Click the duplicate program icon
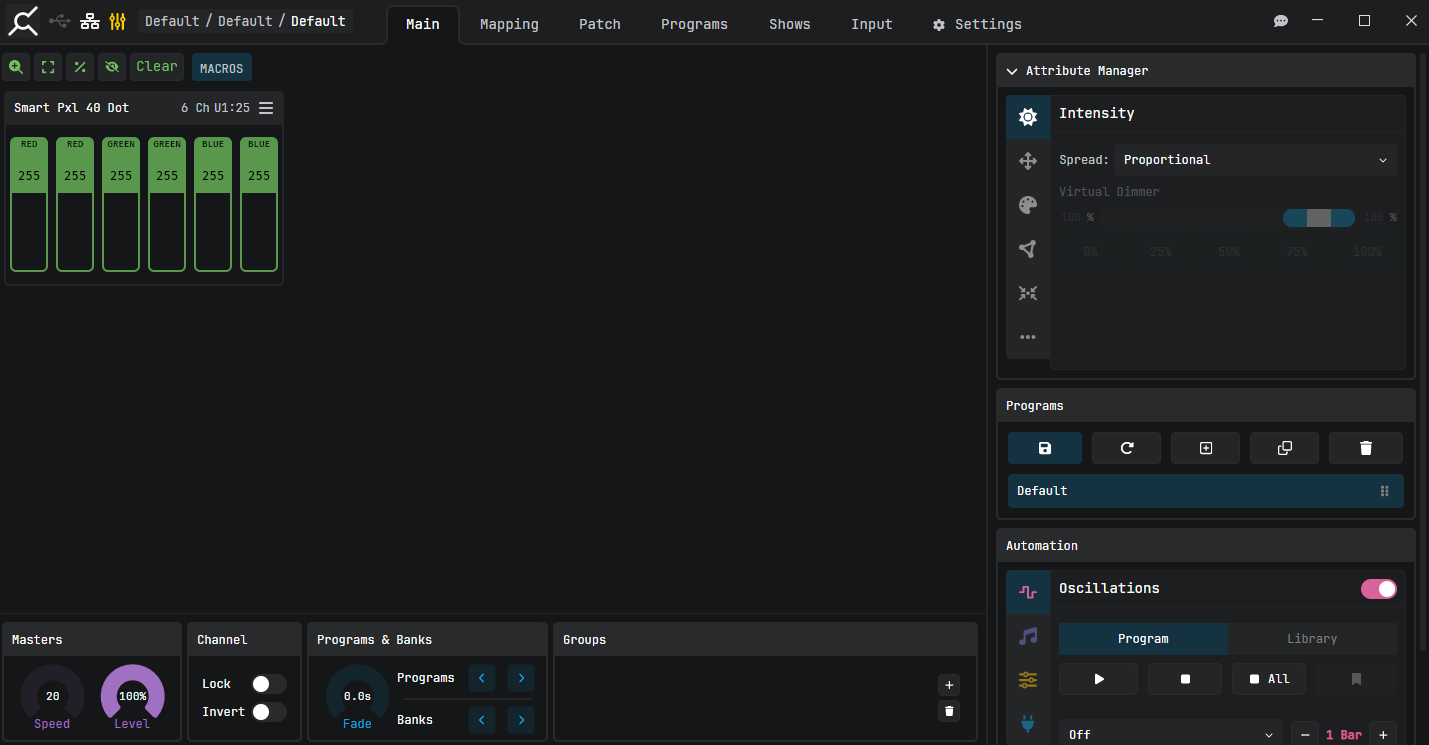 pyautogui.click(x=1285, y=448)
